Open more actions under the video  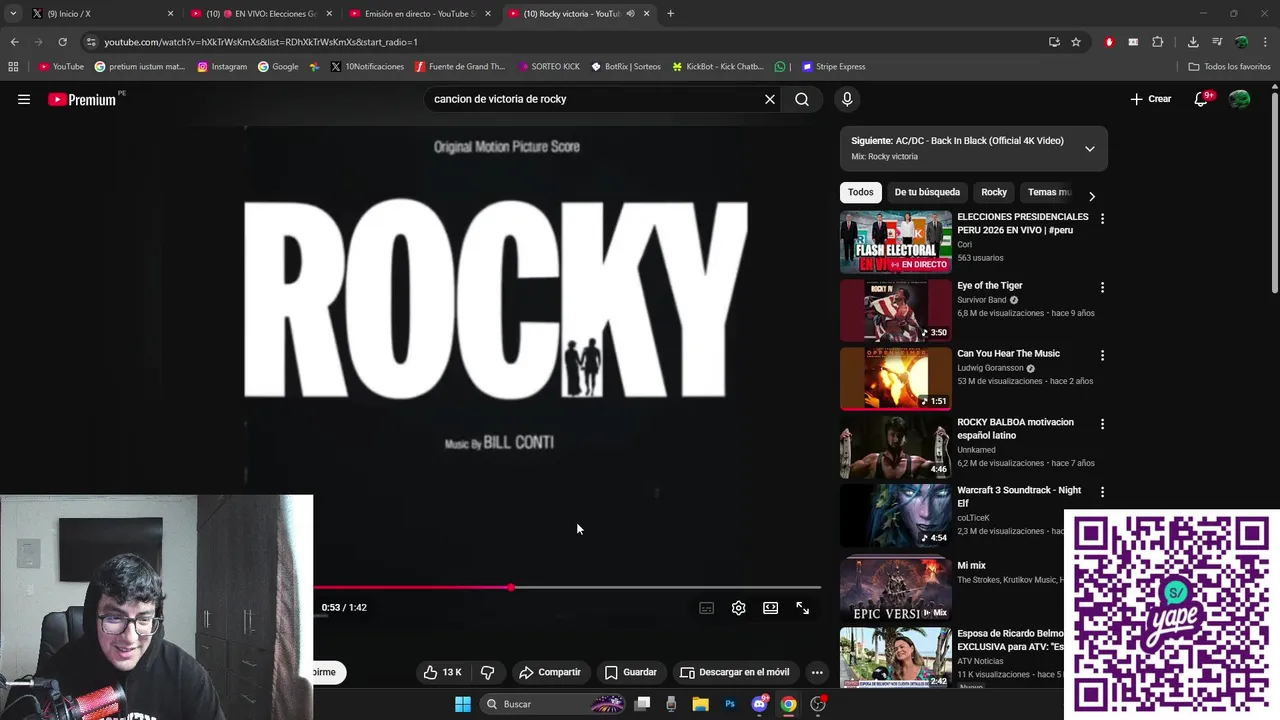pos(817,672)
